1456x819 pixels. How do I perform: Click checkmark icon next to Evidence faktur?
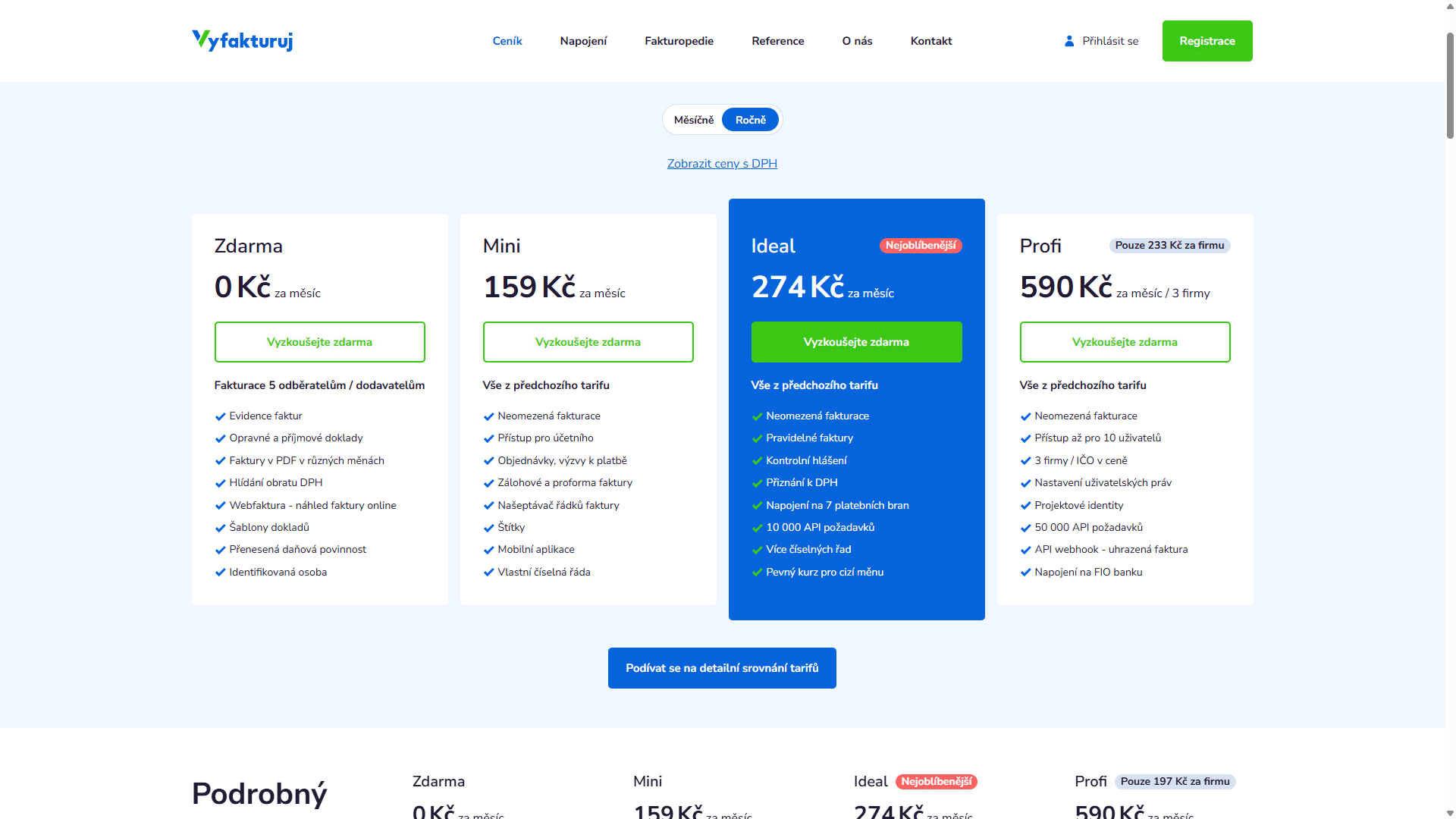(221, 416)
